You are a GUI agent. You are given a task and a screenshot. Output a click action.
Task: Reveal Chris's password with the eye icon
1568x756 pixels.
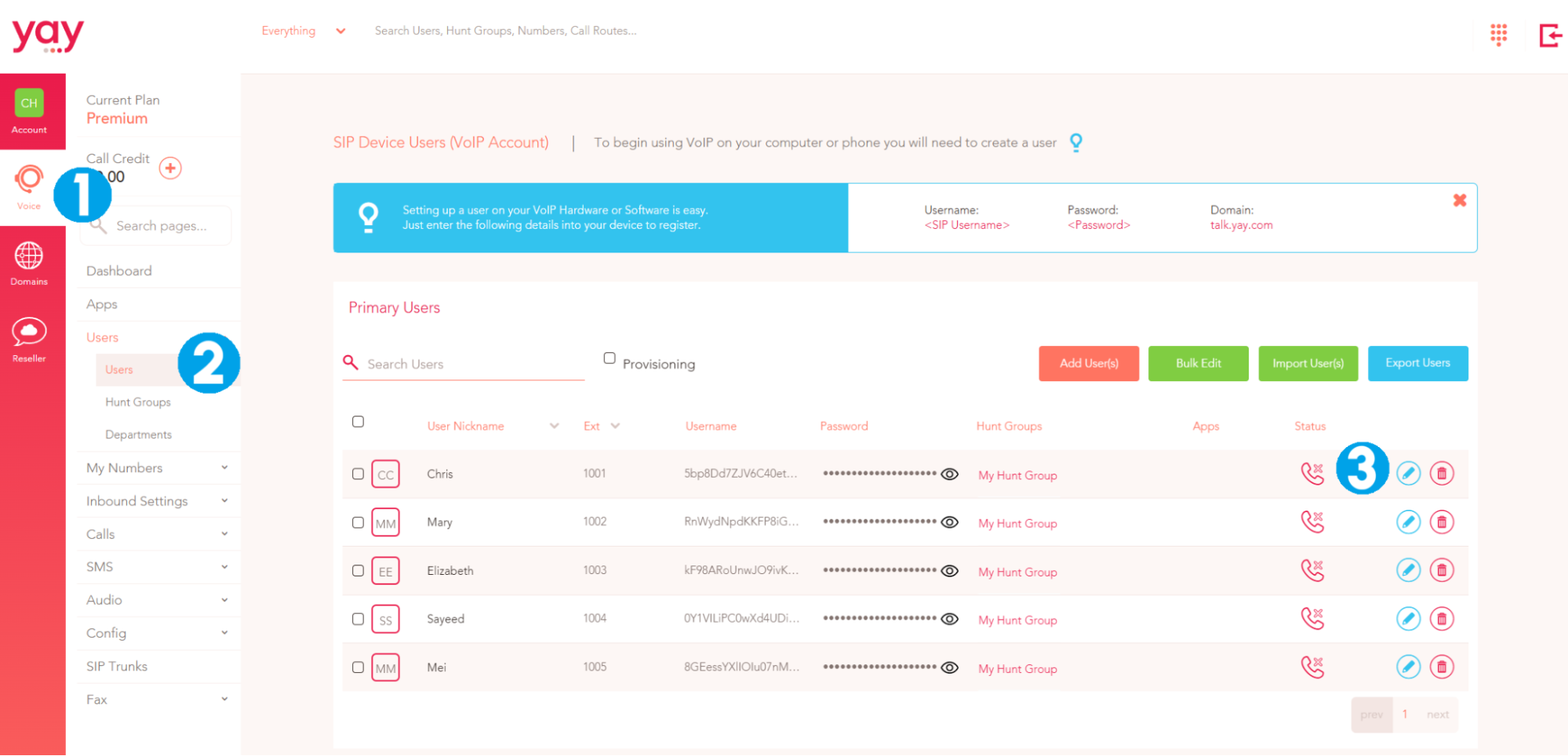(949, 474)
